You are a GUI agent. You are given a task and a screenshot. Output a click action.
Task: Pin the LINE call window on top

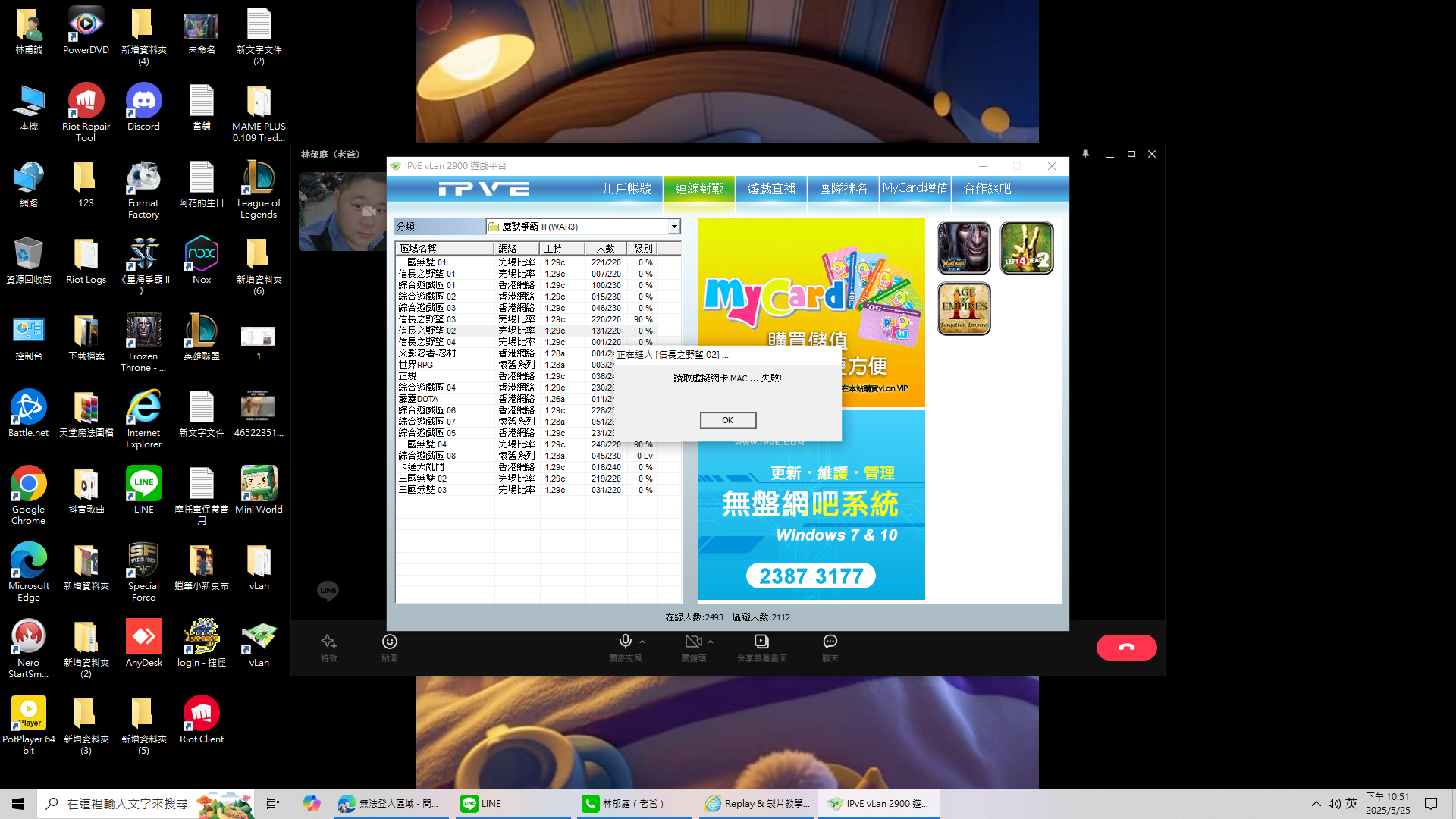click(x=1085, y=154)
